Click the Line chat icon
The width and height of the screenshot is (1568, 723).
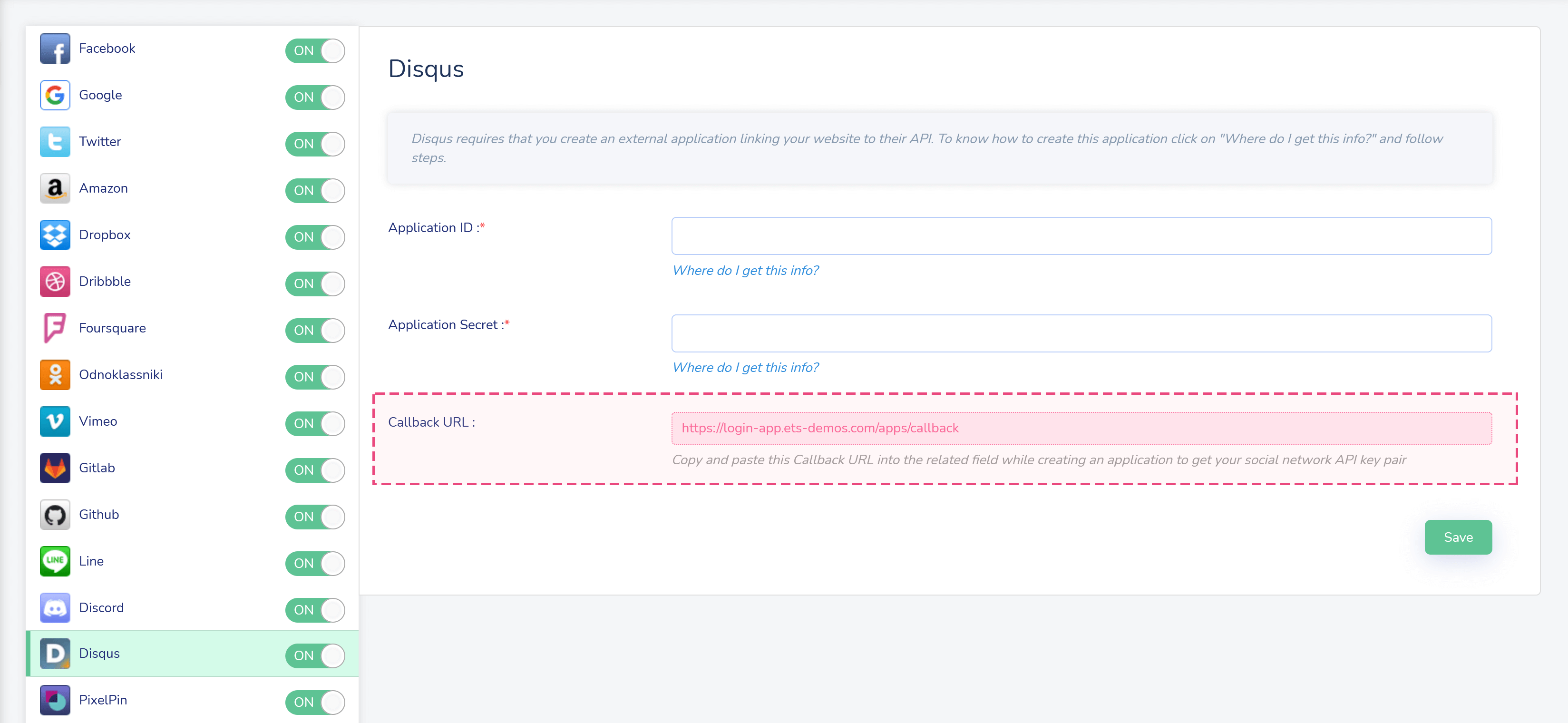coord(55,561)
